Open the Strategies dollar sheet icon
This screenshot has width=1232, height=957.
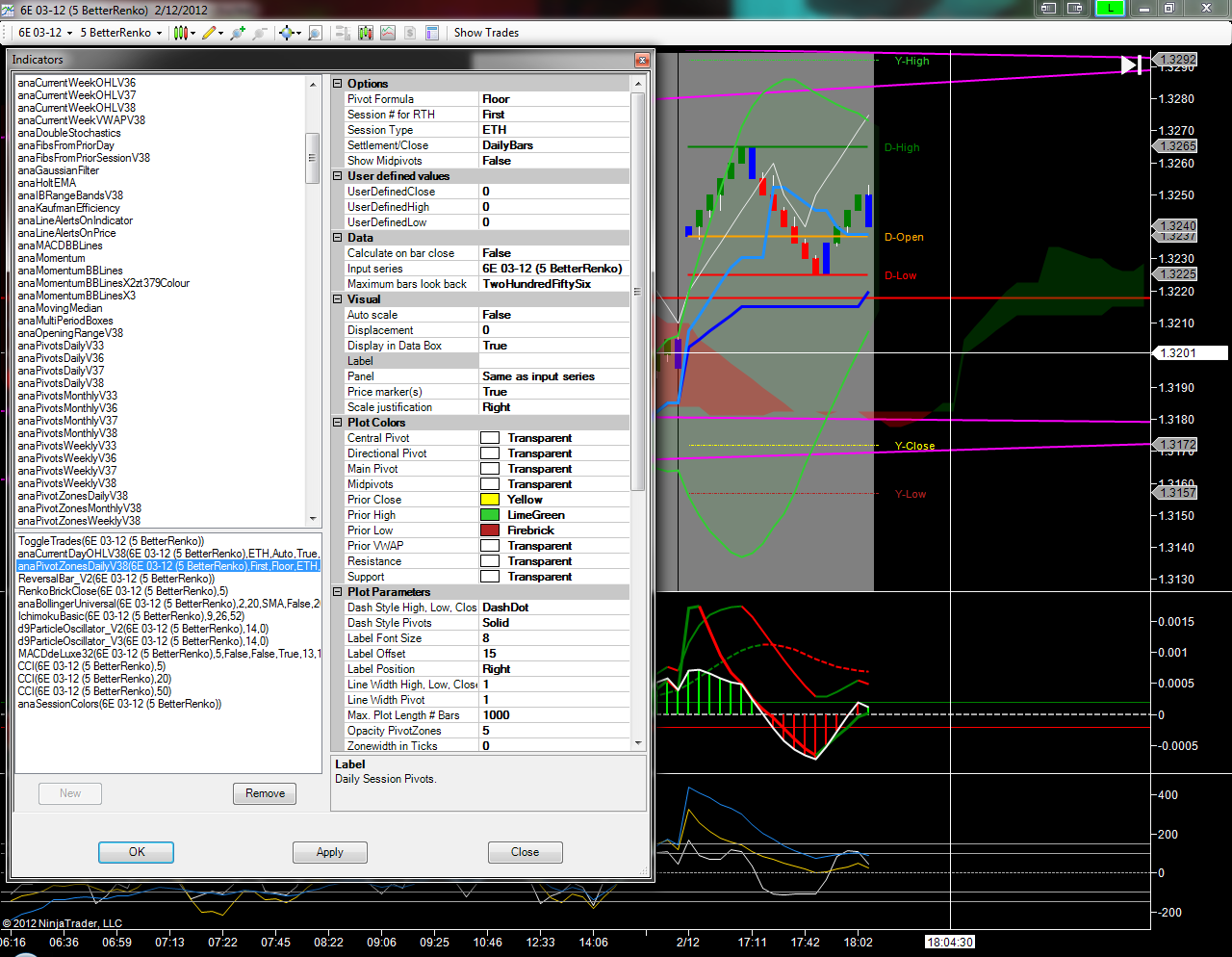tap(410, 33)
